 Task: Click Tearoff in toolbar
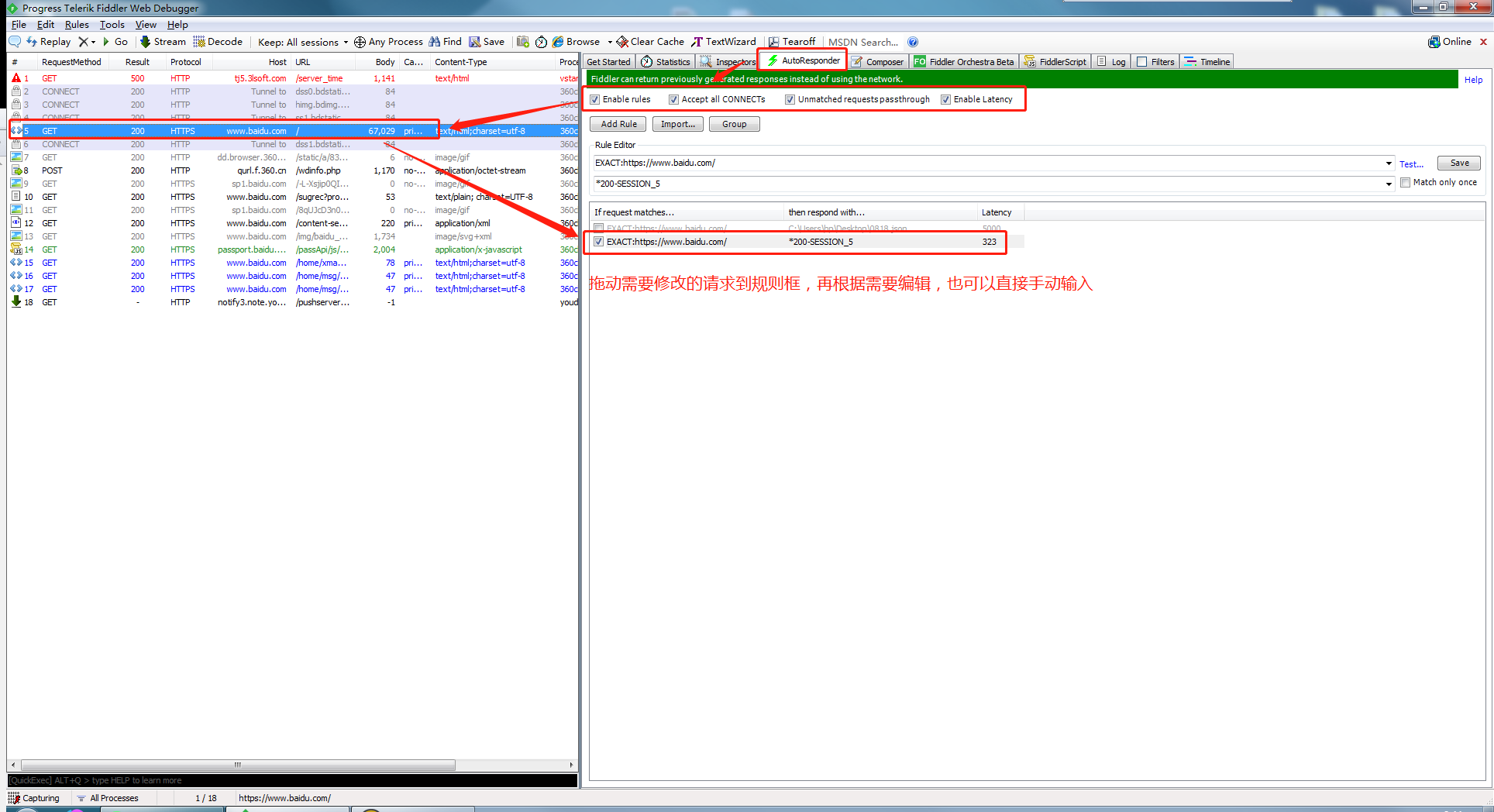click(792, 42)
